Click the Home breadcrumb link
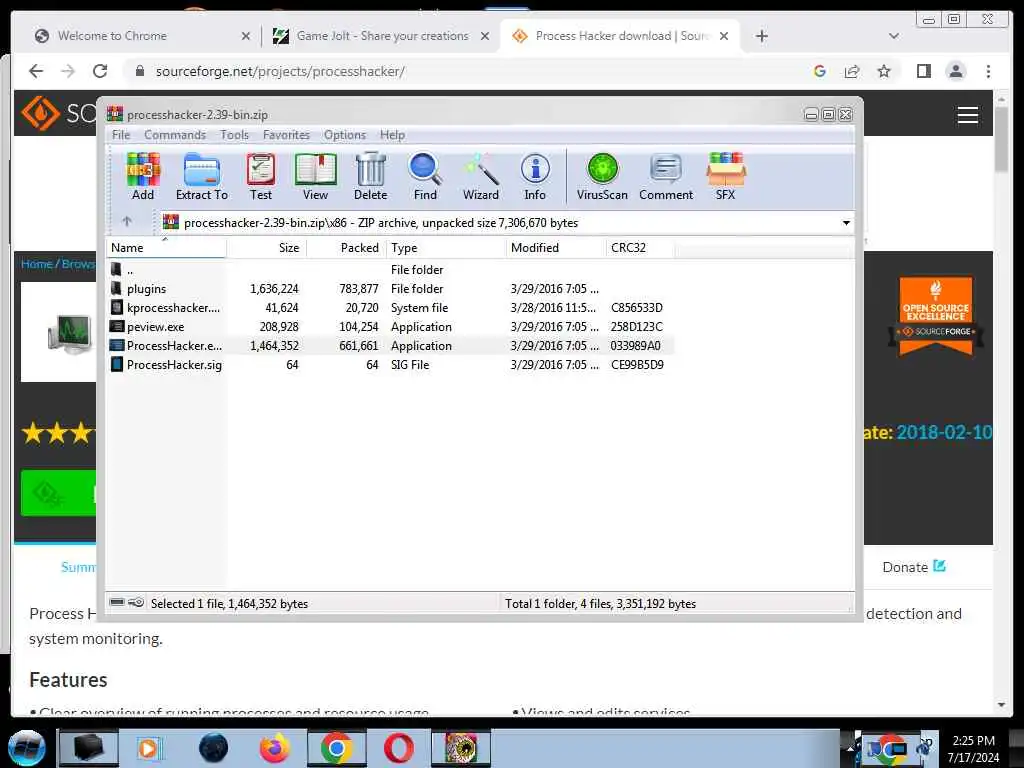1024x768 pixels. (x=37, y=264)
